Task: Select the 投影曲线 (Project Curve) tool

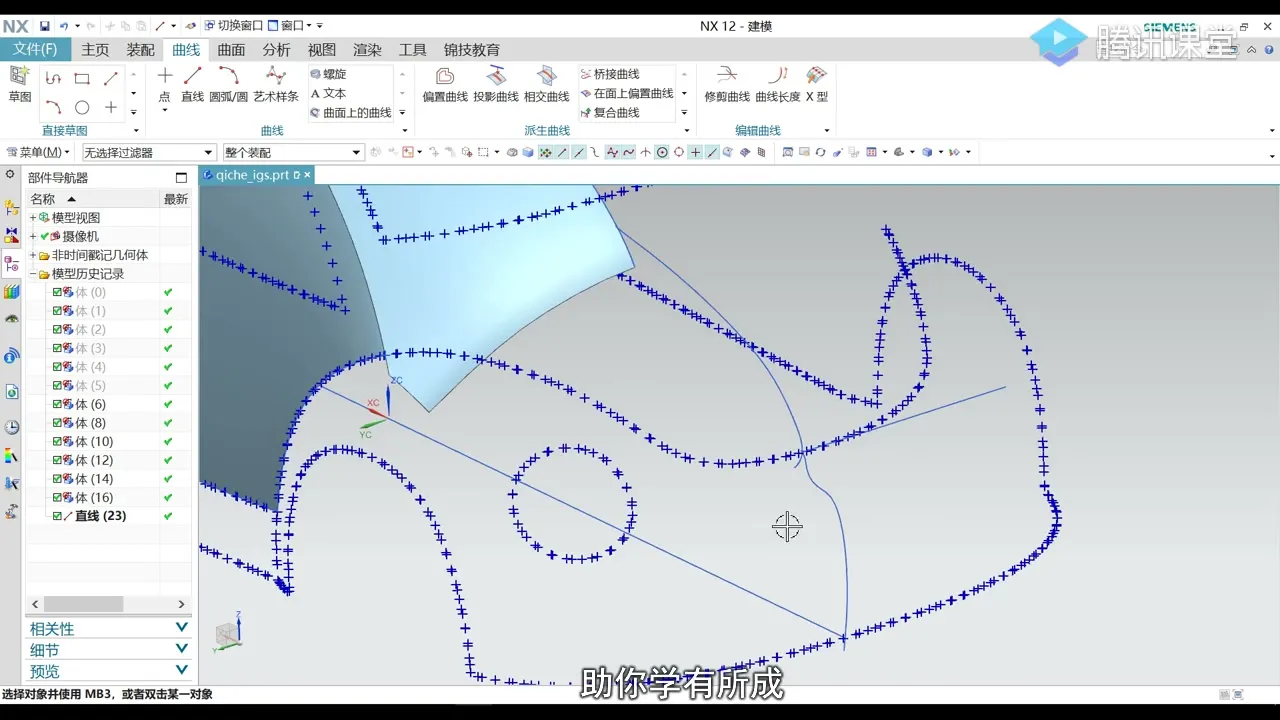Action: (497, 87)
